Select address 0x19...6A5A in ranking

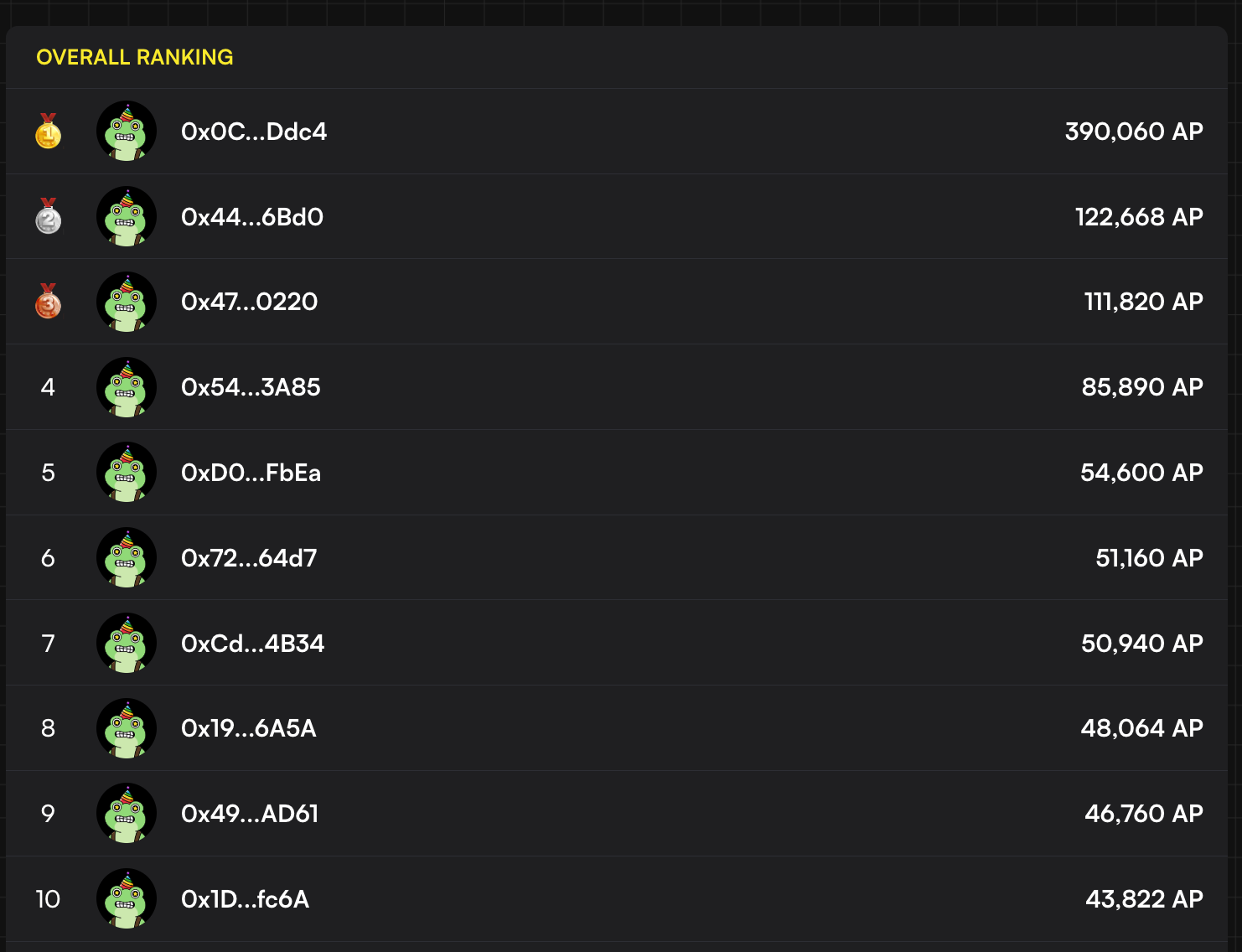click(249, 728)
